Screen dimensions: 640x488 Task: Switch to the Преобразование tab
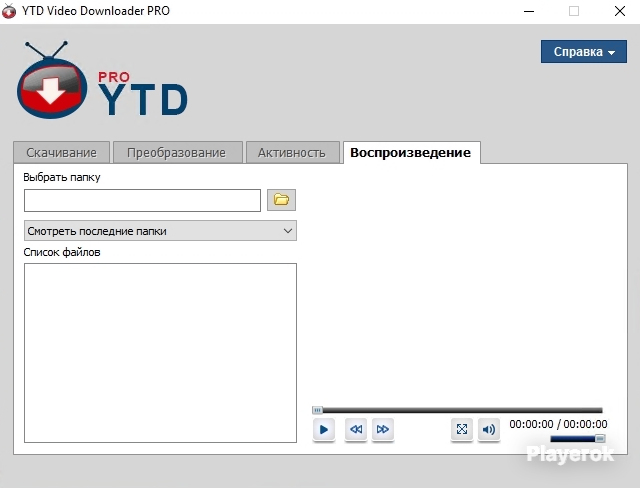(178, 153)
